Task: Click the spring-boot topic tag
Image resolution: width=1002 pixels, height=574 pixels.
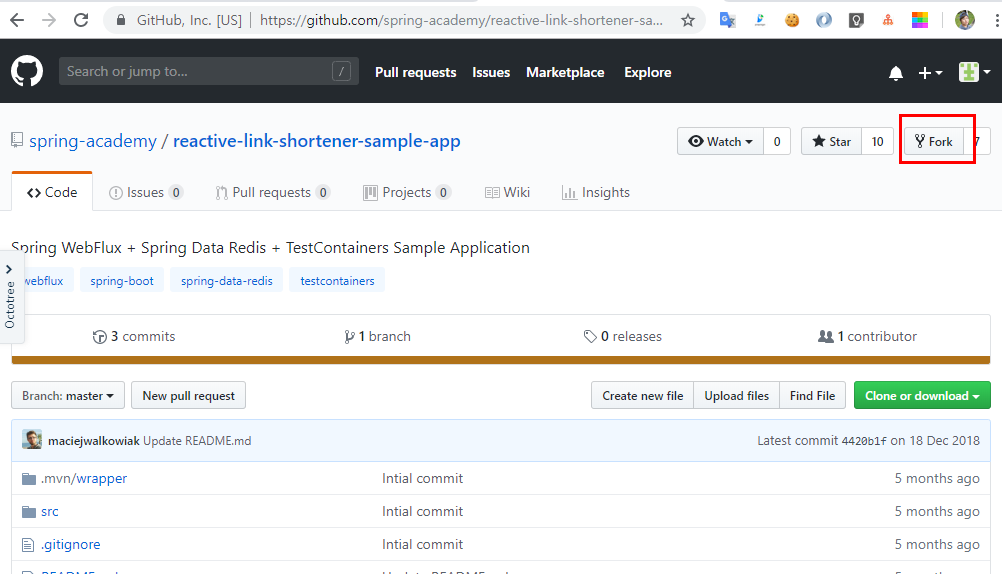Action: click(122, 281)
